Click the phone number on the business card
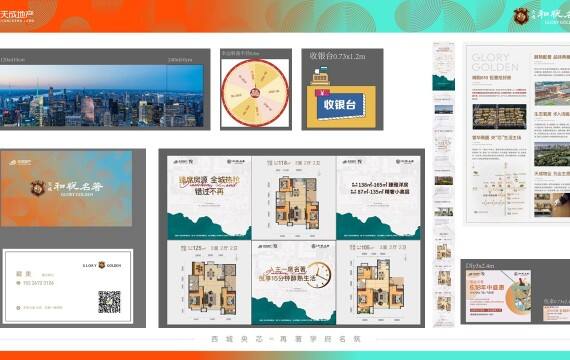 (39, 283)
